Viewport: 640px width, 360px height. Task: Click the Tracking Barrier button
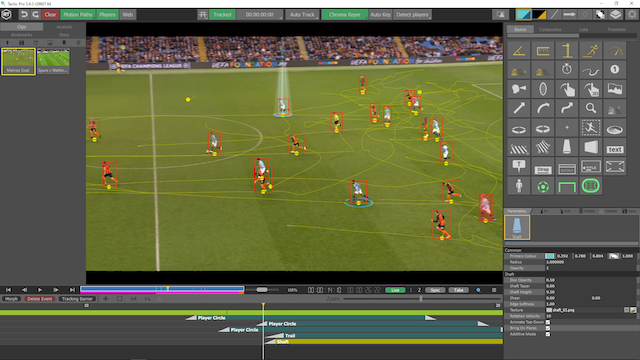point(77,299)
